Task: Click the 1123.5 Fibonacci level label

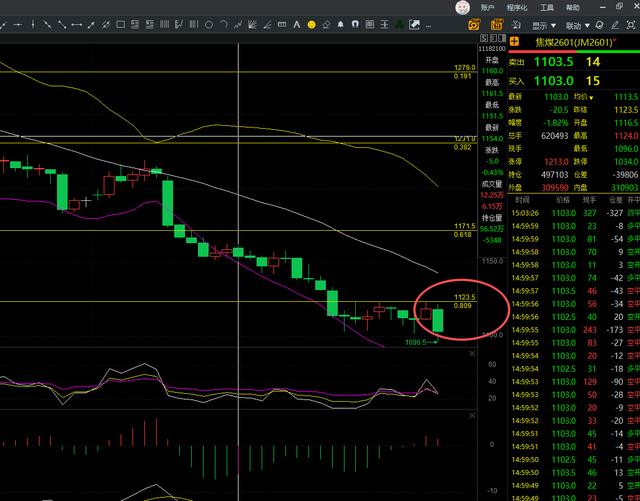Action: click(x=465, y=297)
